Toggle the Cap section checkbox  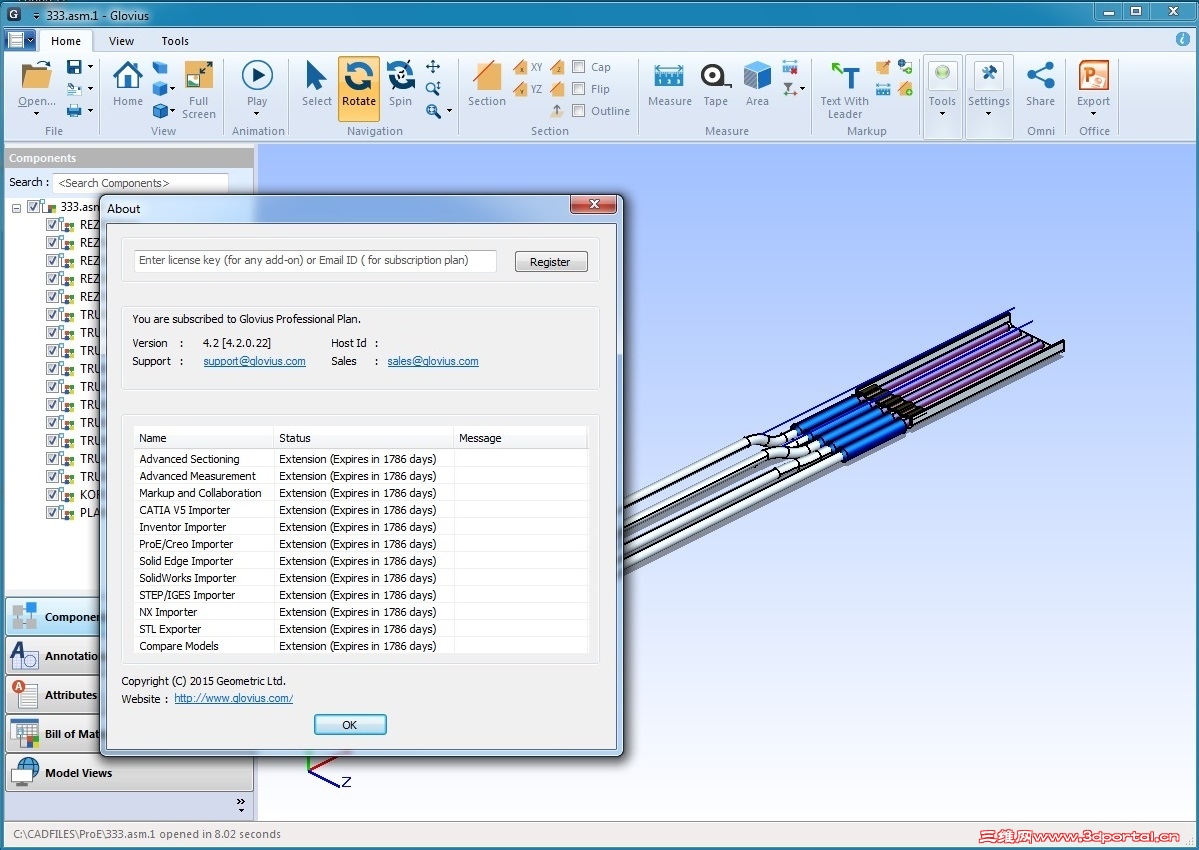click(579, 67)
